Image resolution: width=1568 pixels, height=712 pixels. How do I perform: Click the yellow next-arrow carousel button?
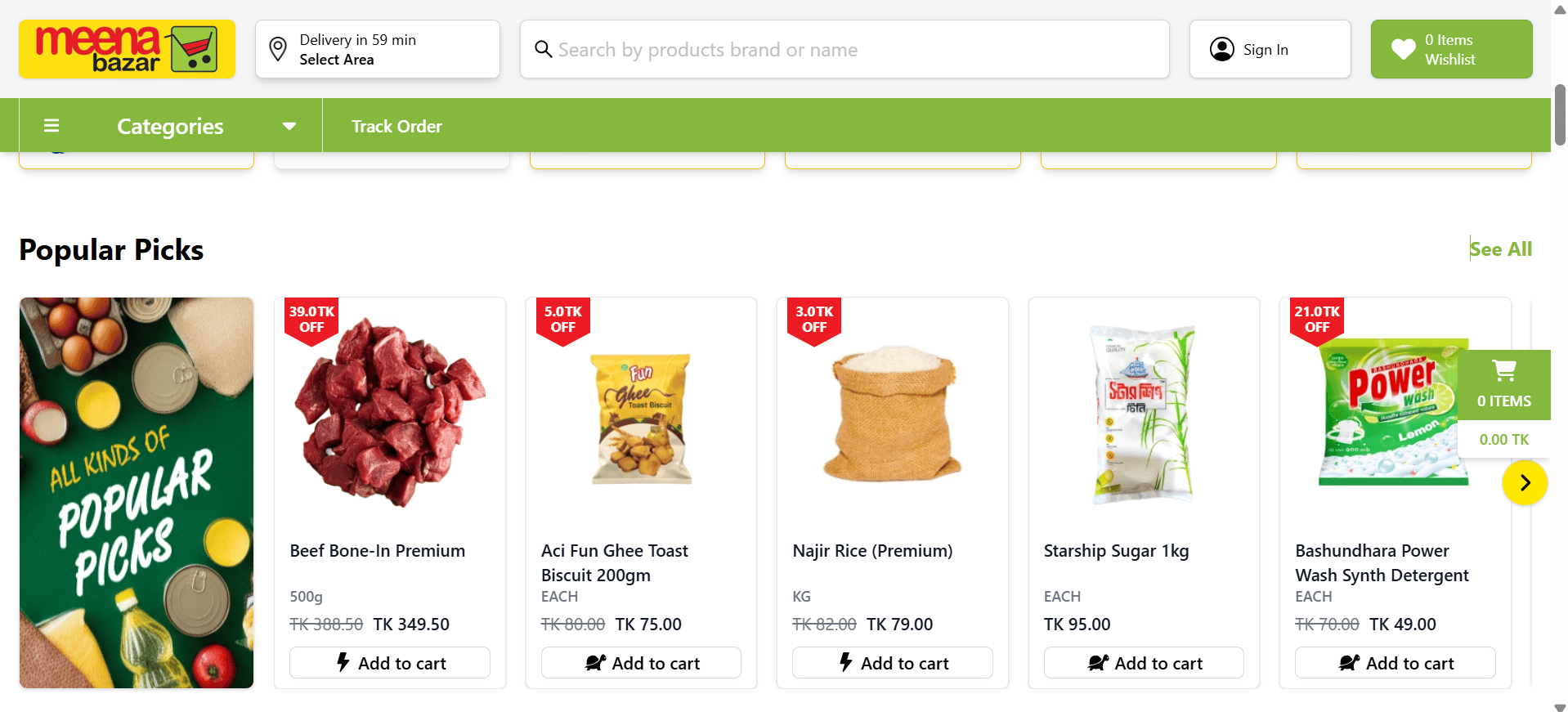tap(1524, 482)
